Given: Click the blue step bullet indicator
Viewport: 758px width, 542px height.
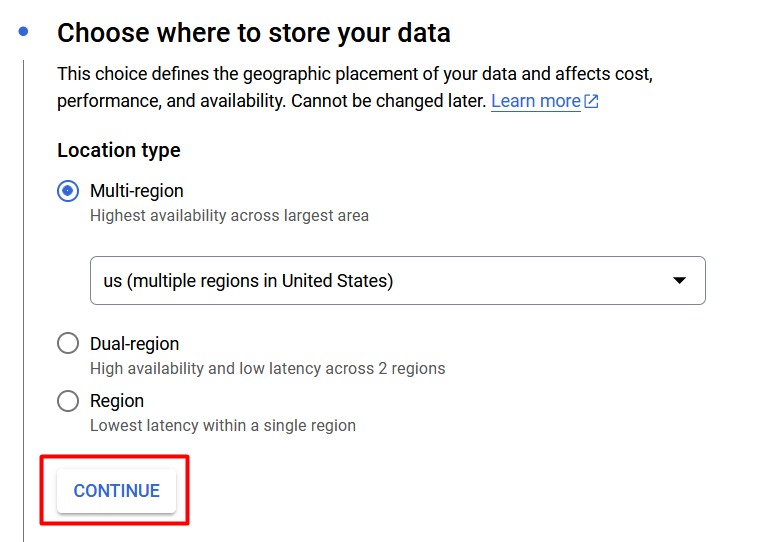Looking at the screenshot, I should click(23, 32).
